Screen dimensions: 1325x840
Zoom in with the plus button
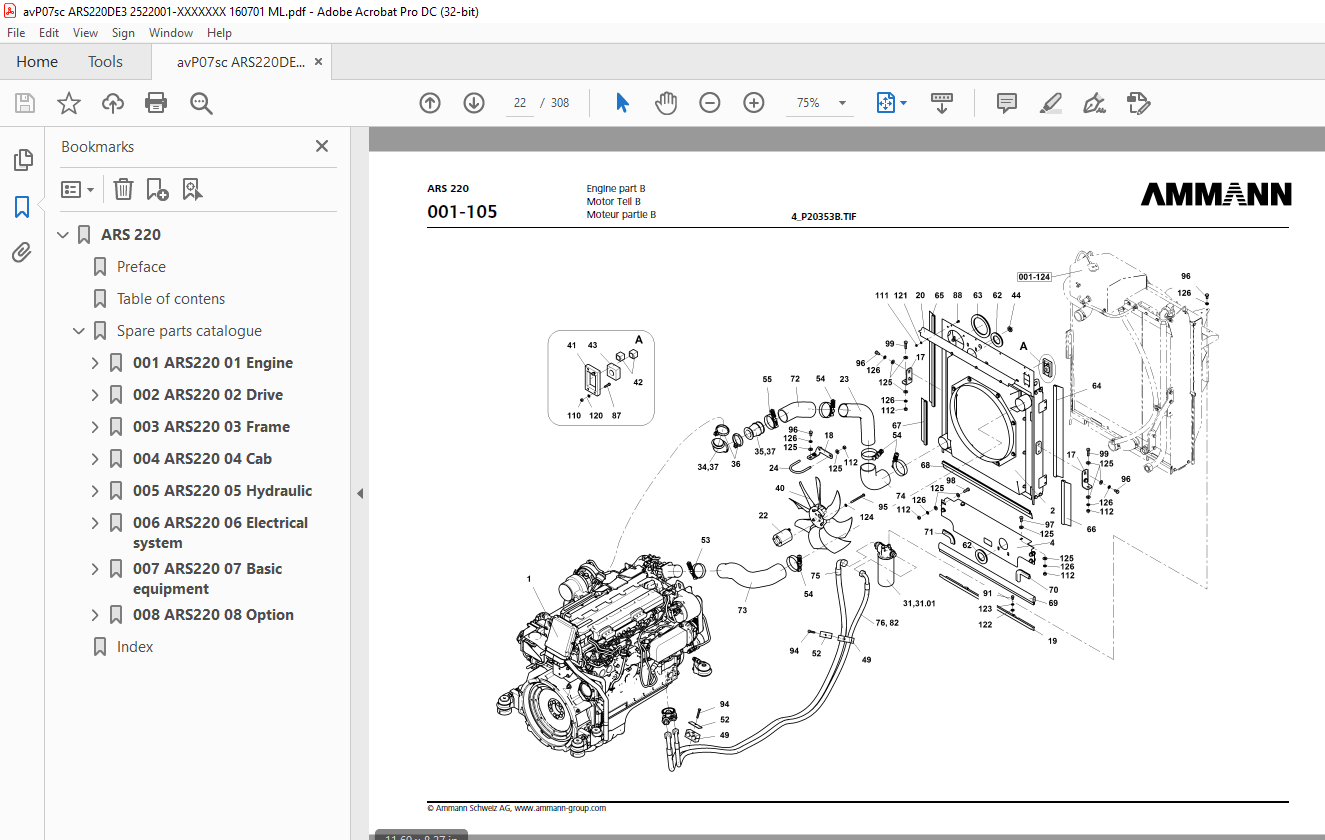(754, 103)
